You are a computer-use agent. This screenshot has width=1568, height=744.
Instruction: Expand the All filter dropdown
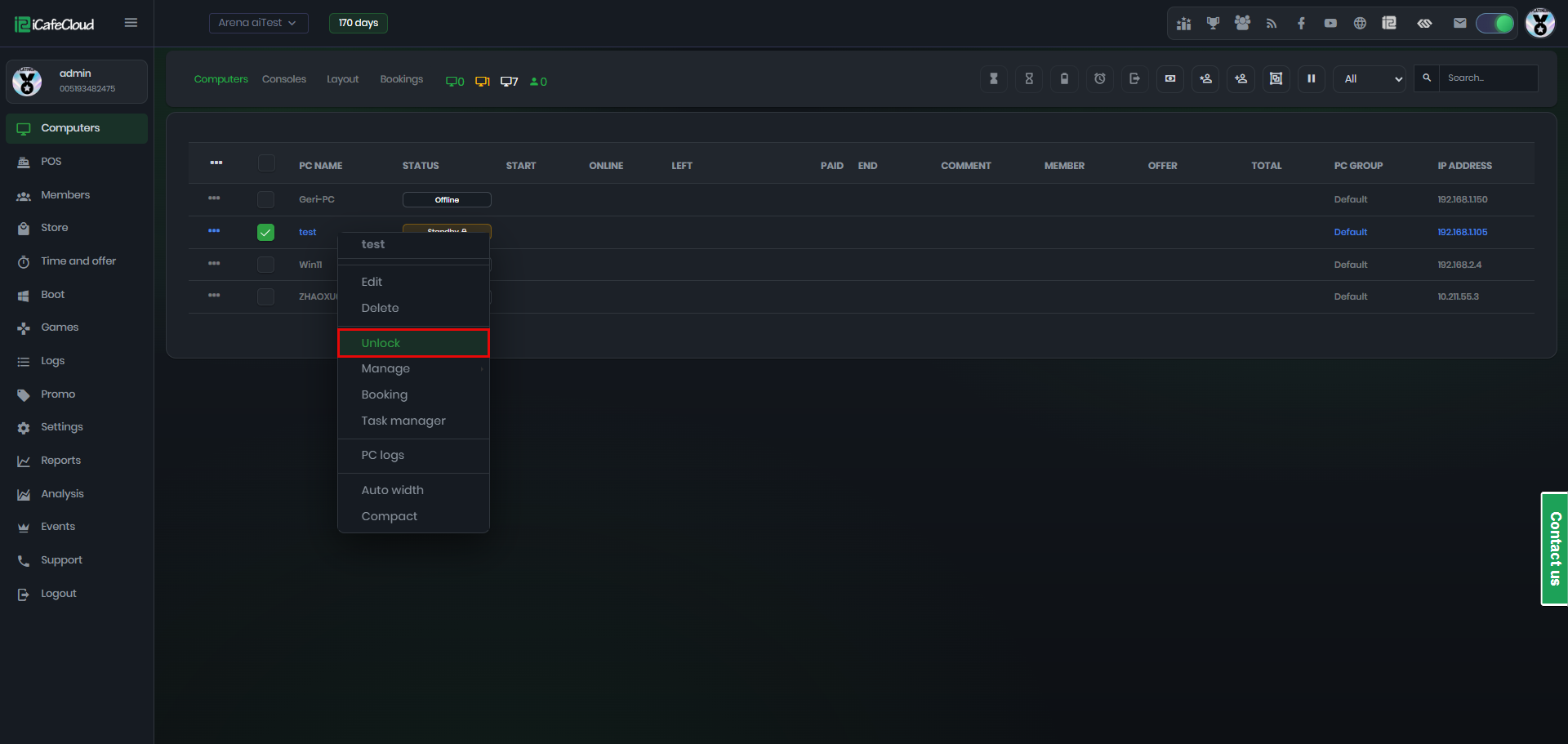[x=1369, y=79]
